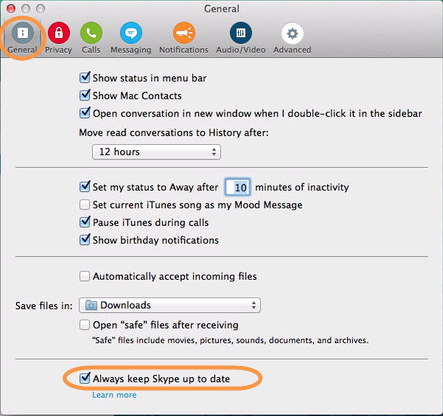Screen dimensions: 443x416
Task: Open the Save files in Downloads dropdown
Action: pos(170,305)
